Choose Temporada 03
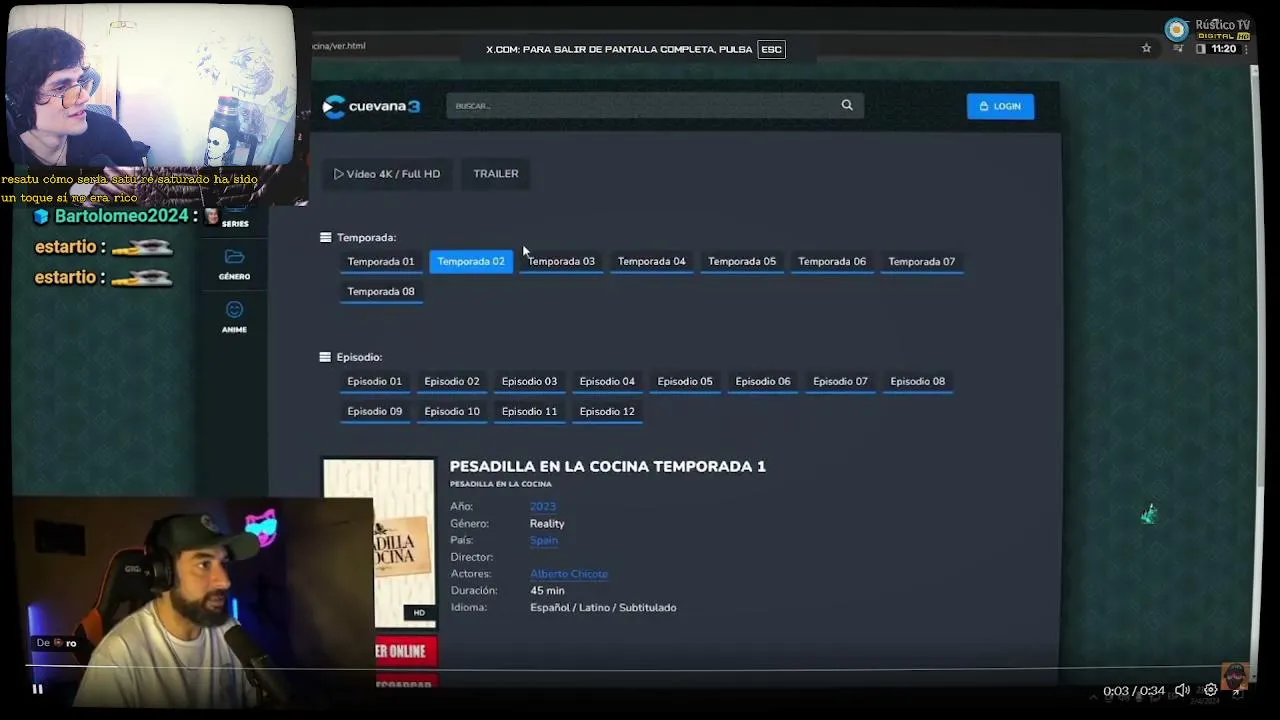The width and height of the screenshot is (1280, 720). tap(561, 261)
